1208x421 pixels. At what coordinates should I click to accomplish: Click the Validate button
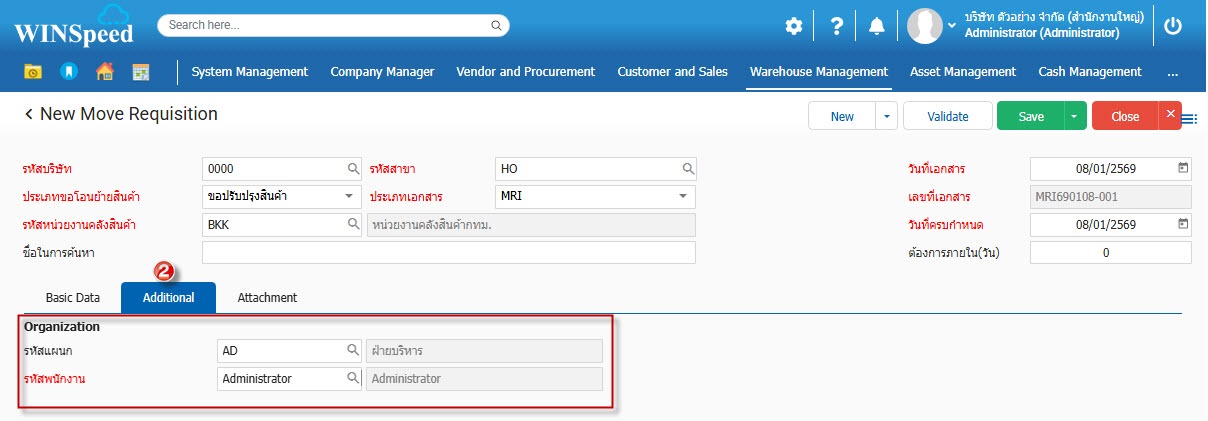[x=947, y=117]
